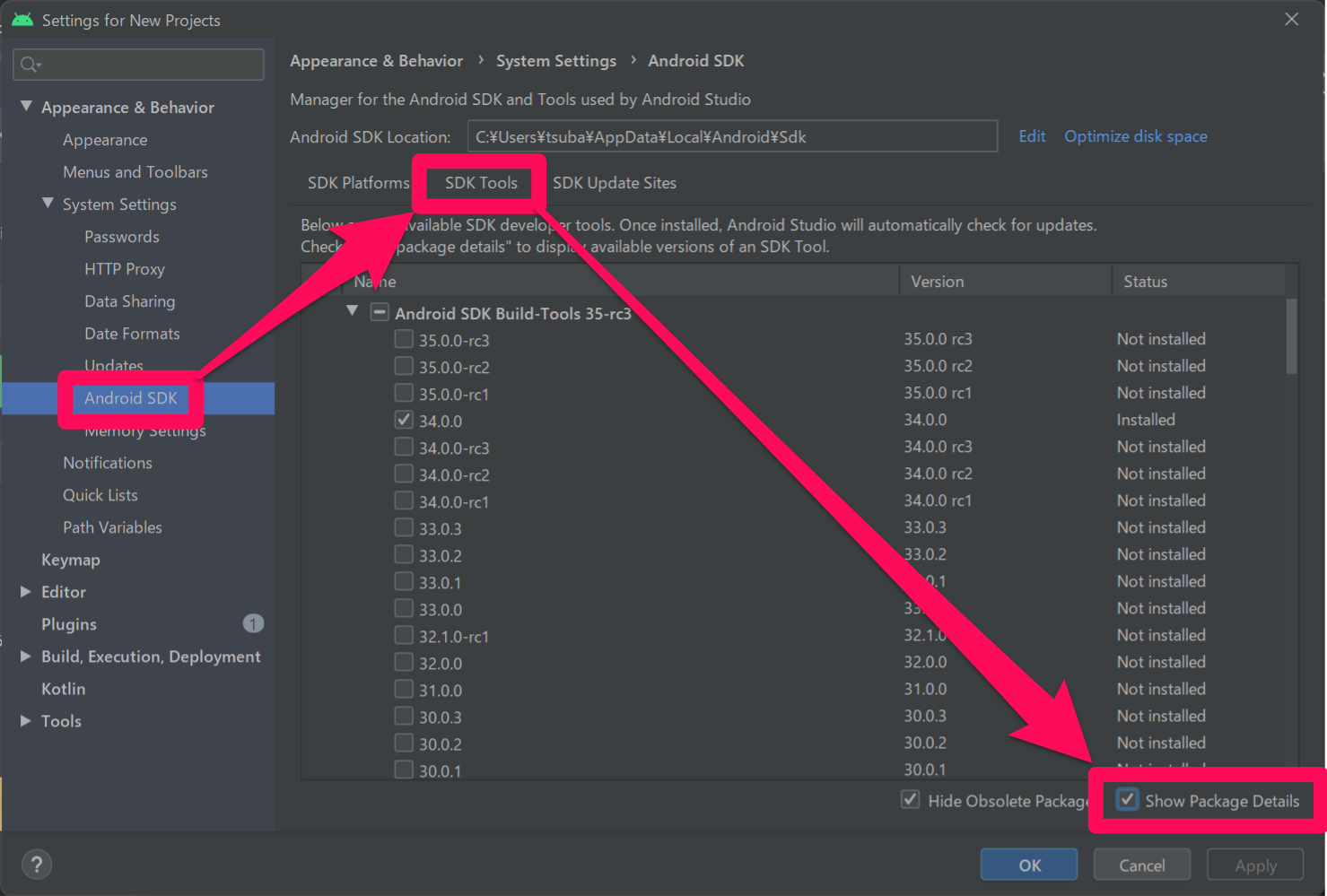This screenshot has height=896, width=1327.
Task: Close the Settings for New Projects window
Action: tap(1291, 19)
